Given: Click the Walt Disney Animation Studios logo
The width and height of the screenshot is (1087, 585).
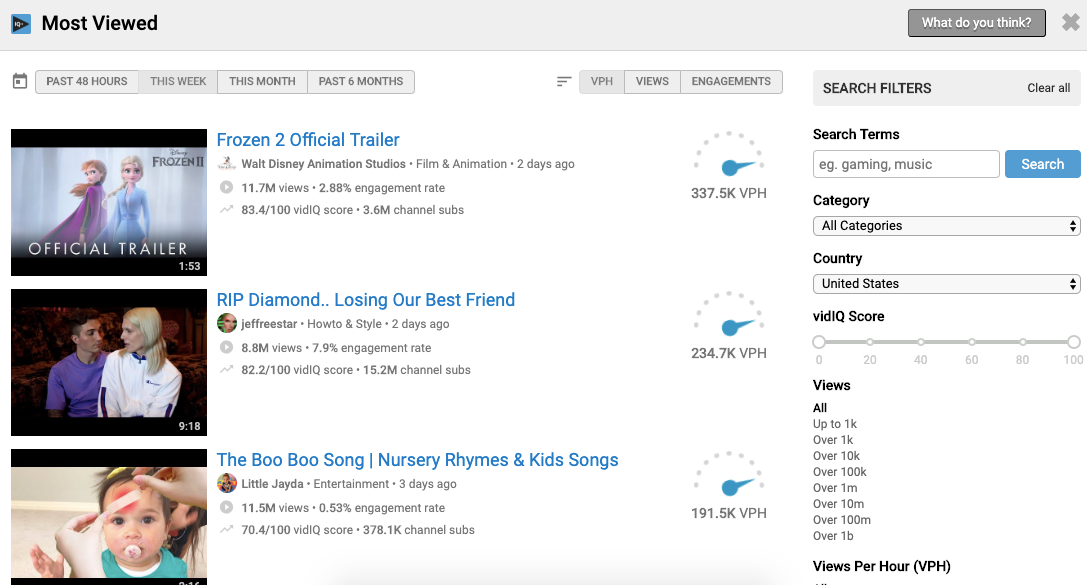Looking at the screenshot, I should click(227, 164).
